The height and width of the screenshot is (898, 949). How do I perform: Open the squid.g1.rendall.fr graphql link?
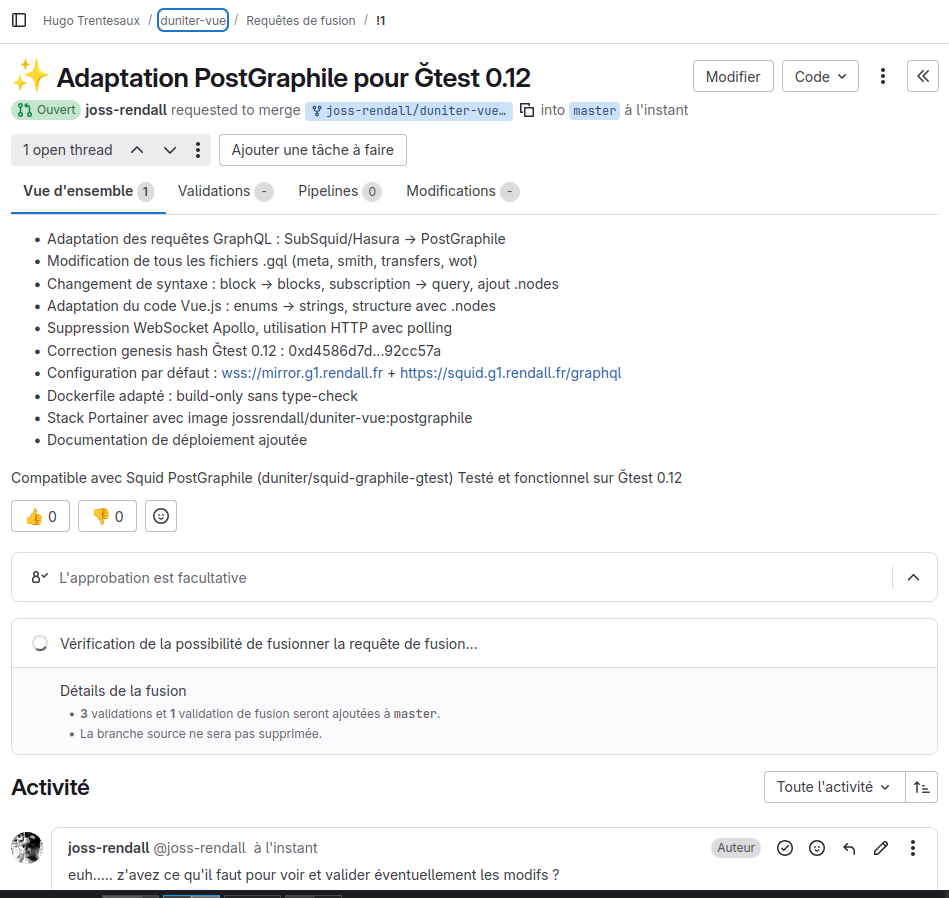tap(510, 373)
